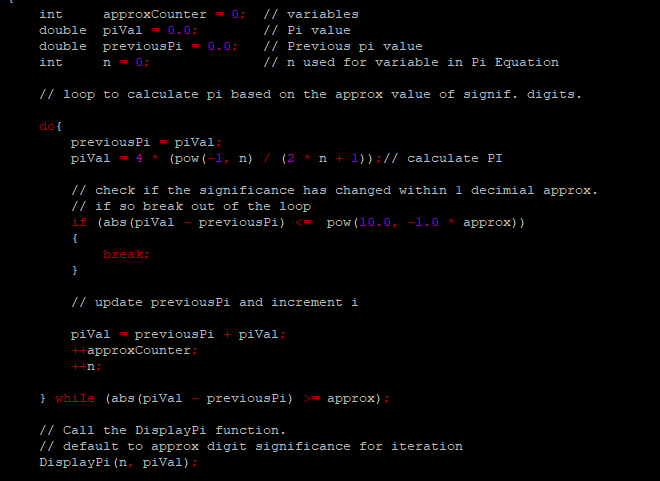Image resolution: width=660 pixels, height=481 pixels.
Task: Click the '++n;' statement
Action: point(86,366)
